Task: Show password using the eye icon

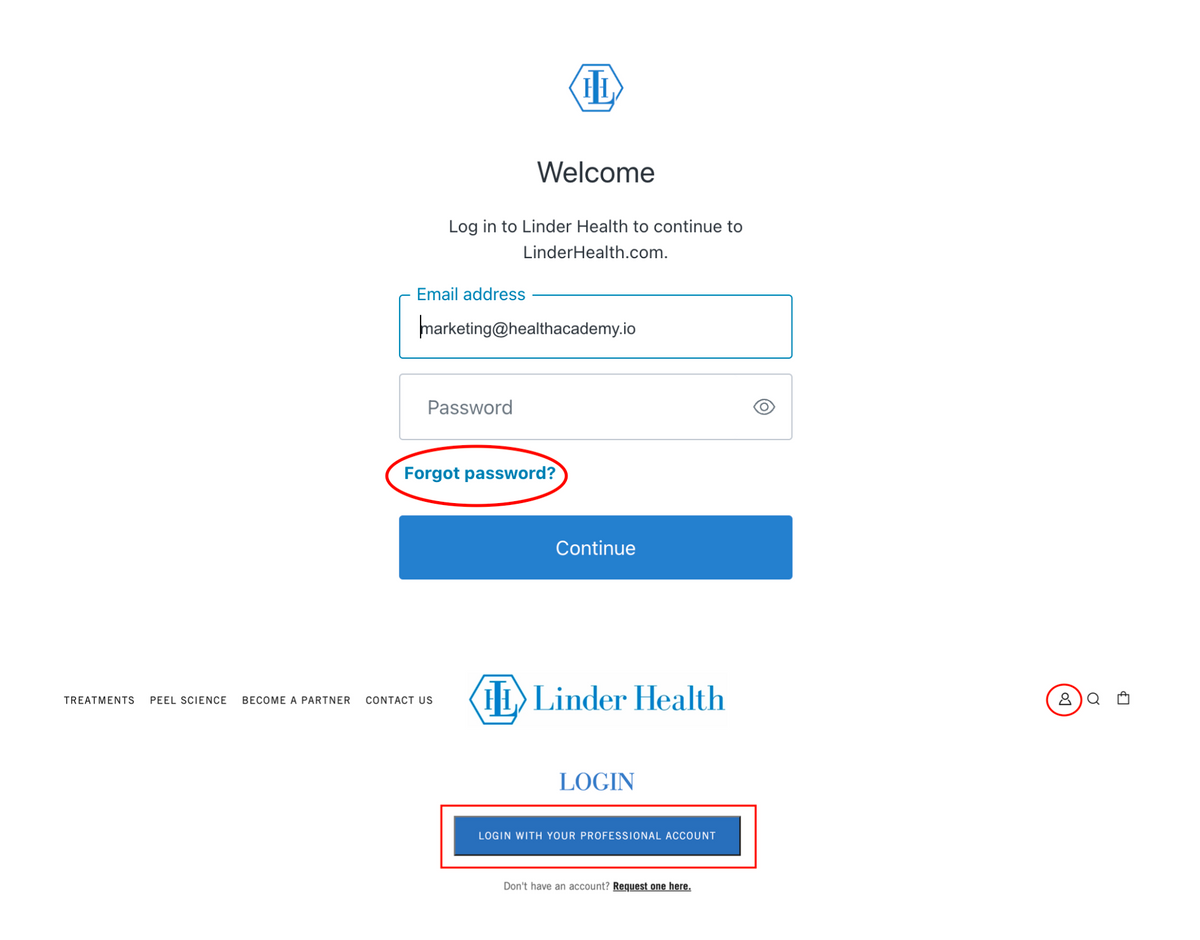Action: point(764,407)
